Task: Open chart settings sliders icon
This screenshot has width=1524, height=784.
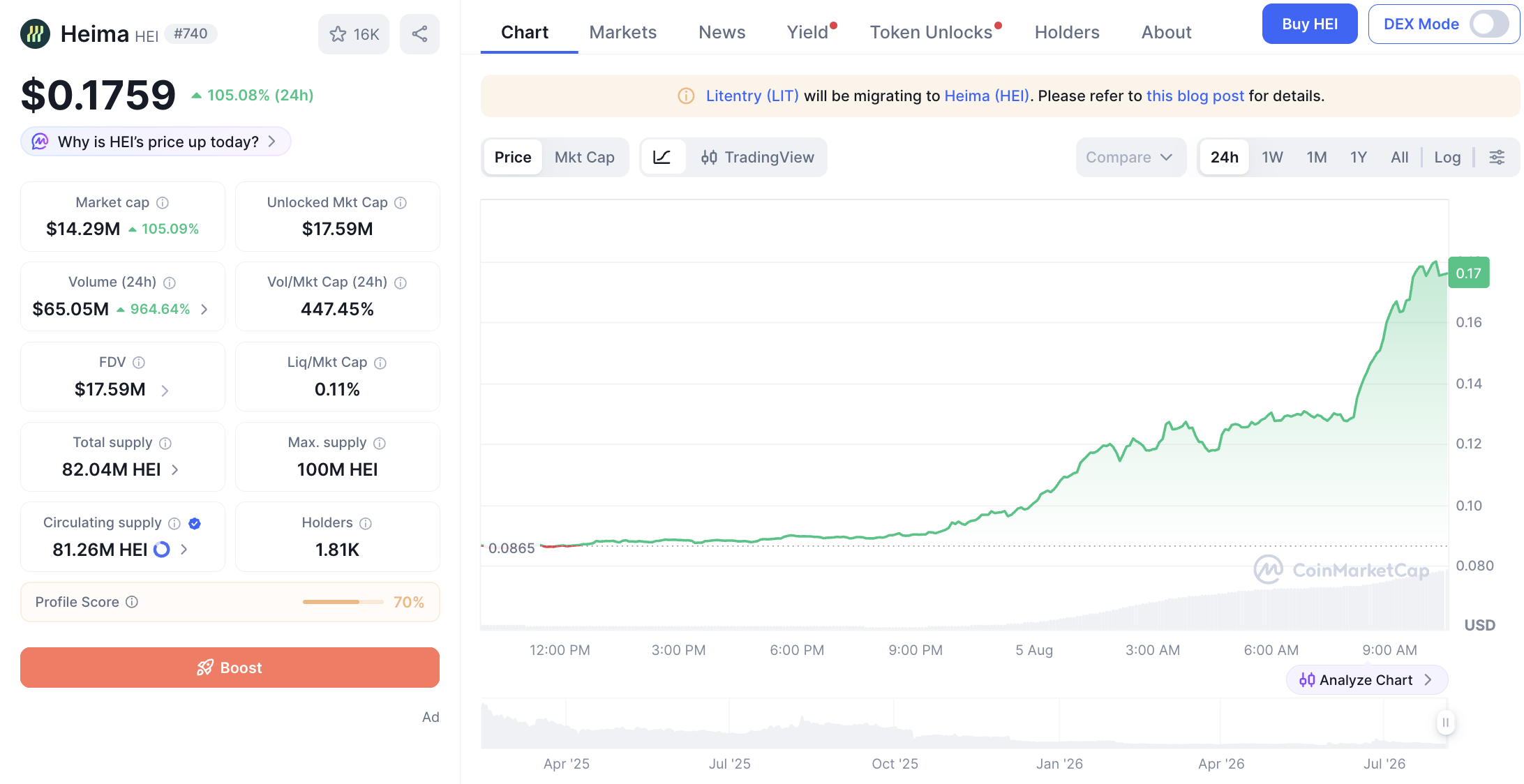Action: click(1497, 157)
